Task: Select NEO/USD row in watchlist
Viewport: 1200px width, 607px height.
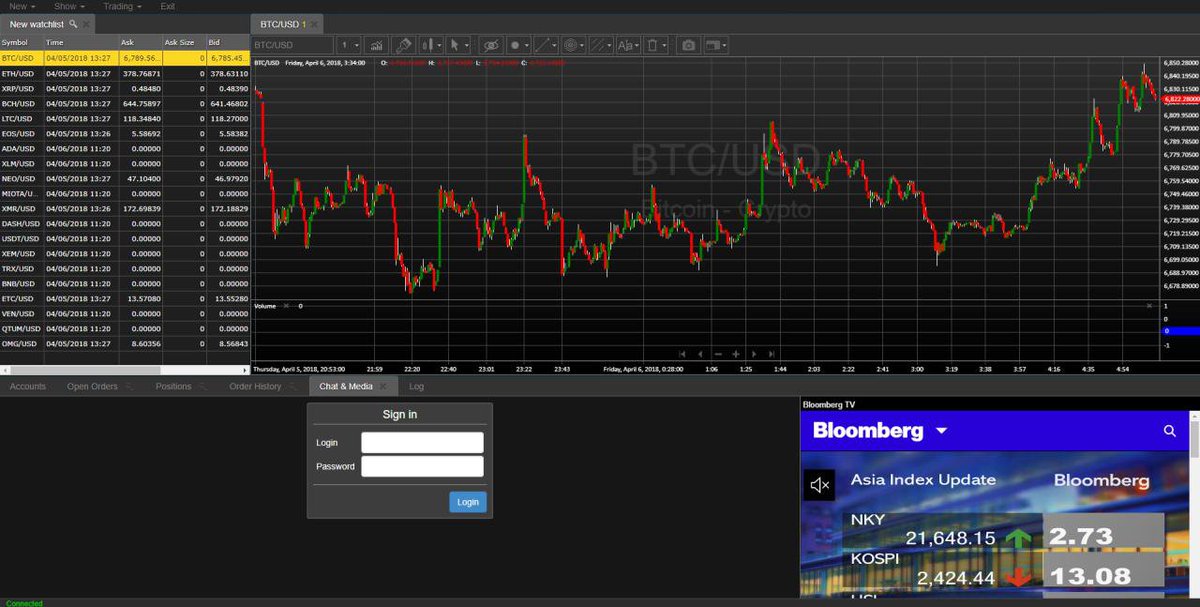Action: tap(125, 178)
